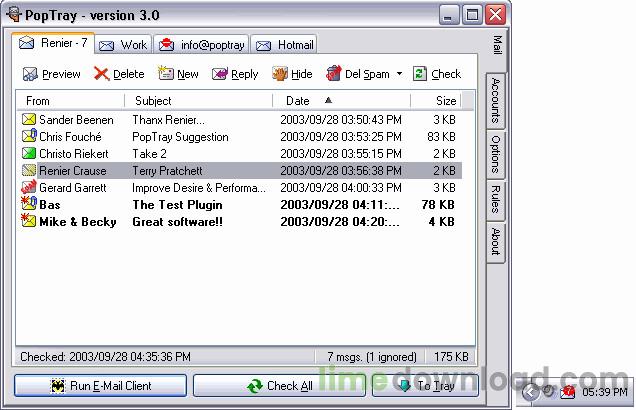Click the 175 KB status panel
Screen dimensions: 636x410
[x=451, y=356]
